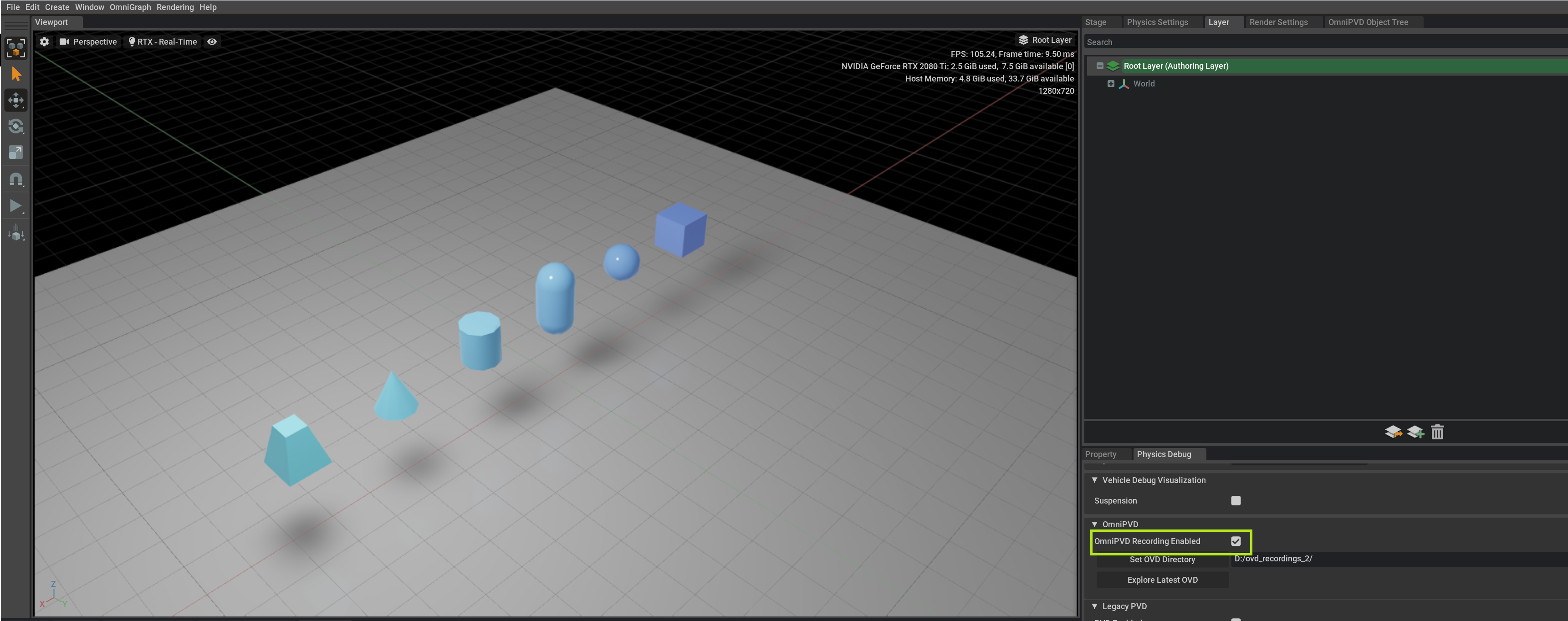
Task: Click the capsule shape in the viewport
Action: 555,298
